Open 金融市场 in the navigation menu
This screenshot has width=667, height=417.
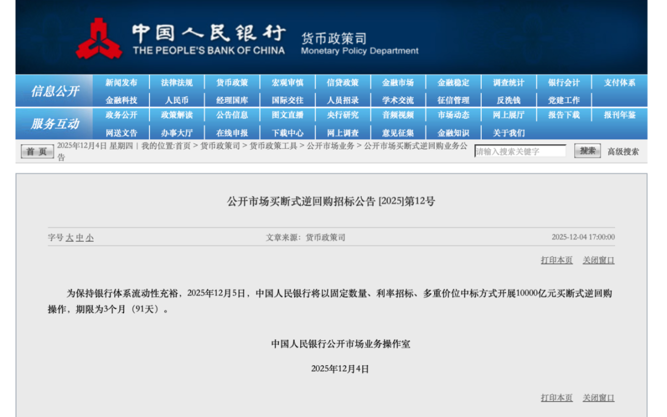pos(398,83)
